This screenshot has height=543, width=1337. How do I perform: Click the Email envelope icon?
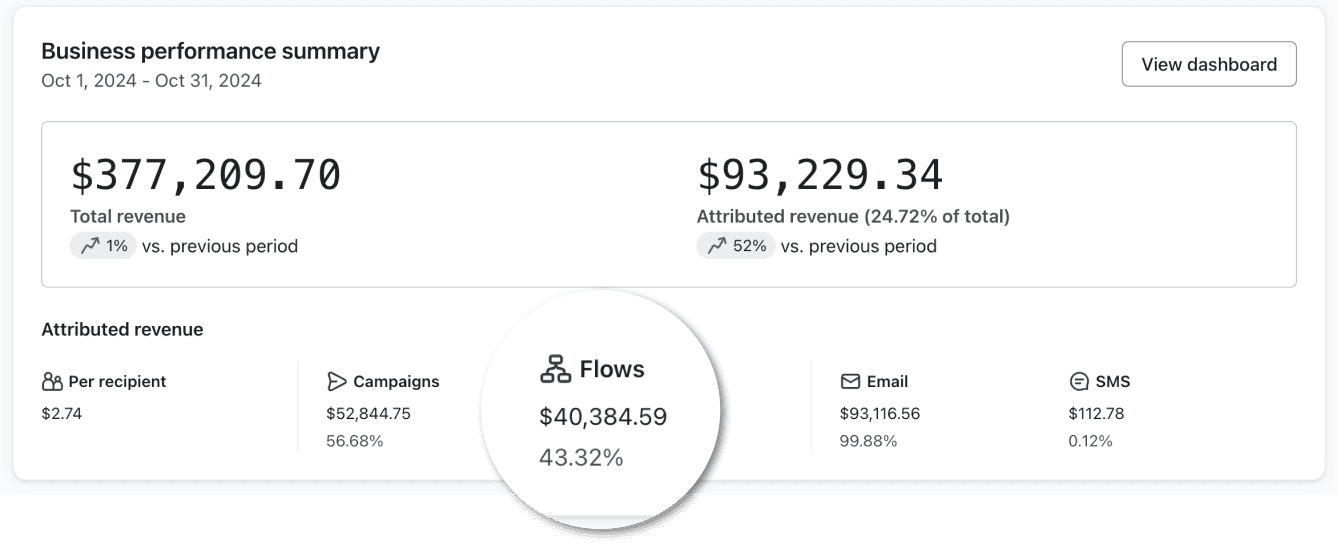(850, 382)
